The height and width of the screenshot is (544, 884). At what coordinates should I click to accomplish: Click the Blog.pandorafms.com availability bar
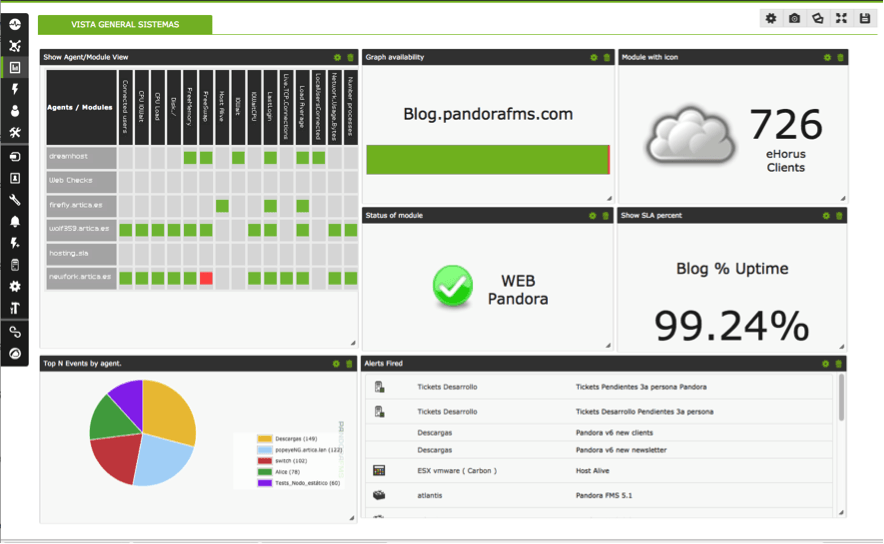488,160
